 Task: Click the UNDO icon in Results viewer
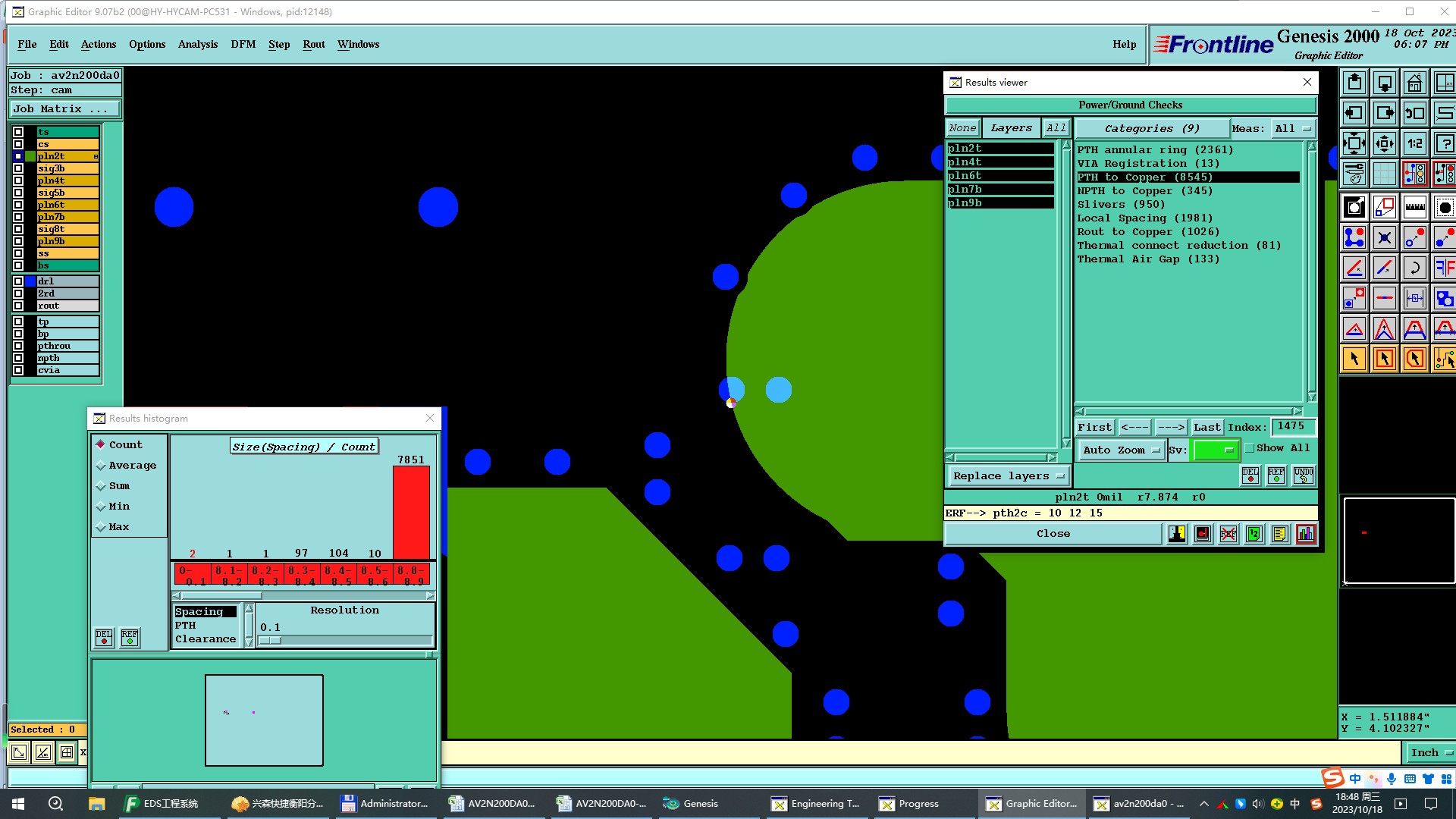[1303, 475]
